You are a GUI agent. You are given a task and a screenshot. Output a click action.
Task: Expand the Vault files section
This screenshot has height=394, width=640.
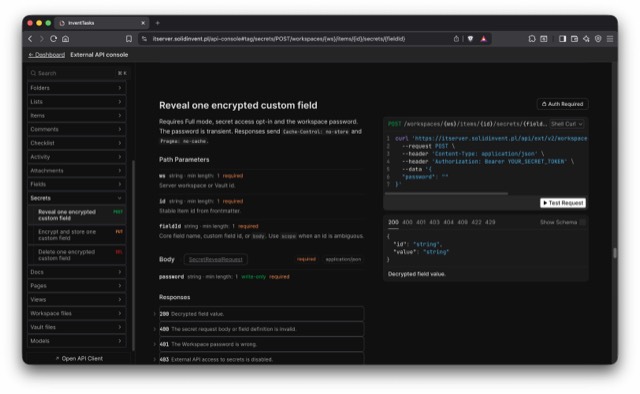(76, 327)
